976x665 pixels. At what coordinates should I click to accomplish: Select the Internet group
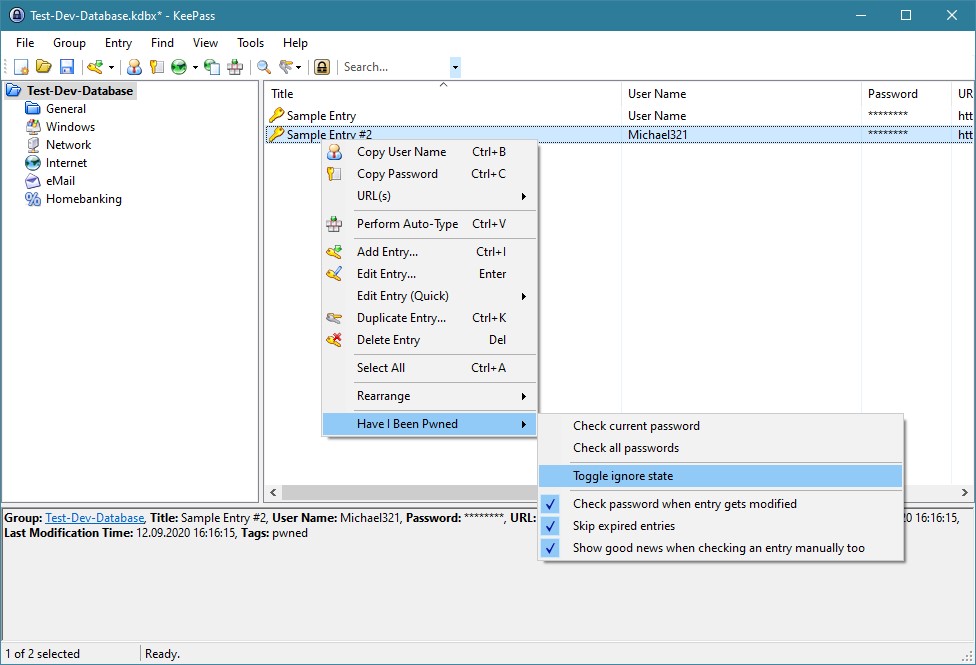[66, 163]
